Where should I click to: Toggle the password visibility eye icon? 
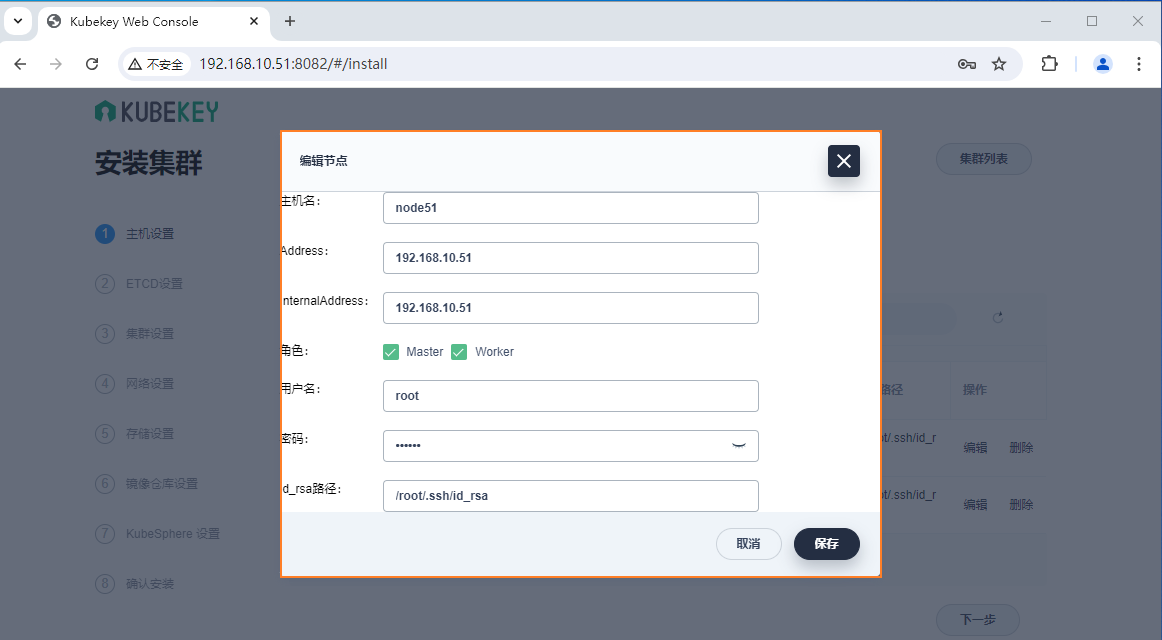pyautogui.click(x=739, y=445)
